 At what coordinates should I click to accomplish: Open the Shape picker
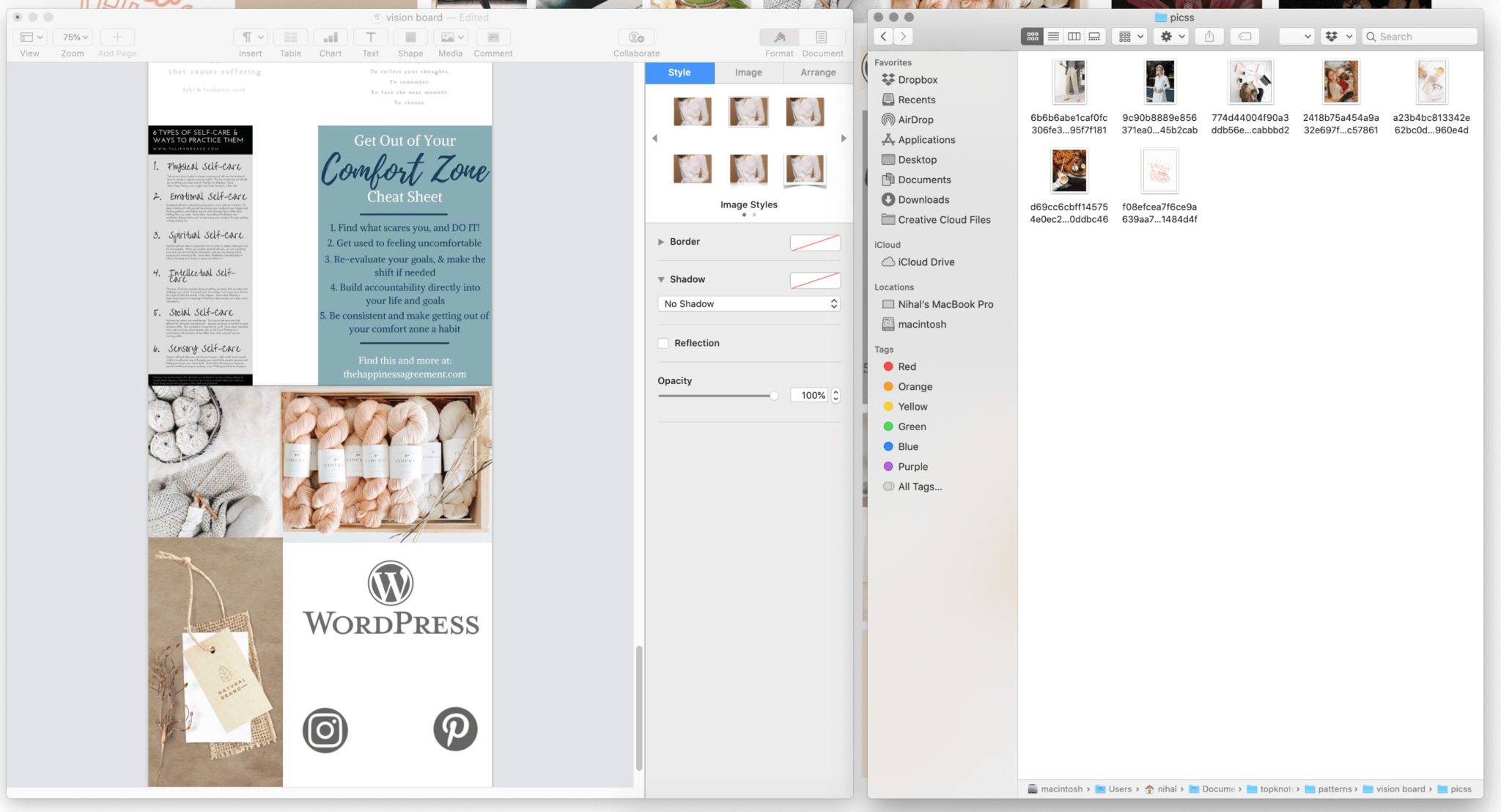410,37
